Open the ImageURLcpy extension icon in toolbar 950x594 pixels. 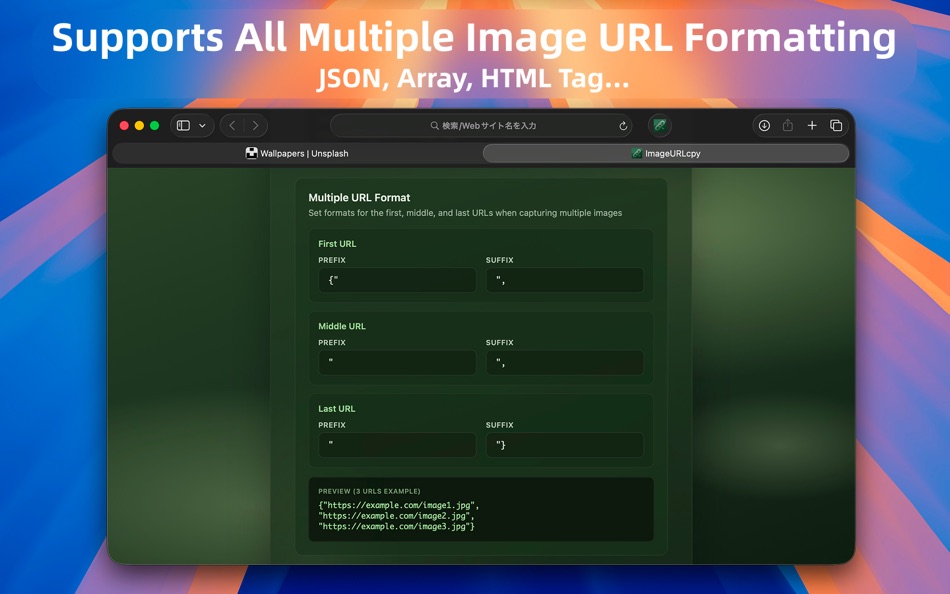(x=659, y=125)
